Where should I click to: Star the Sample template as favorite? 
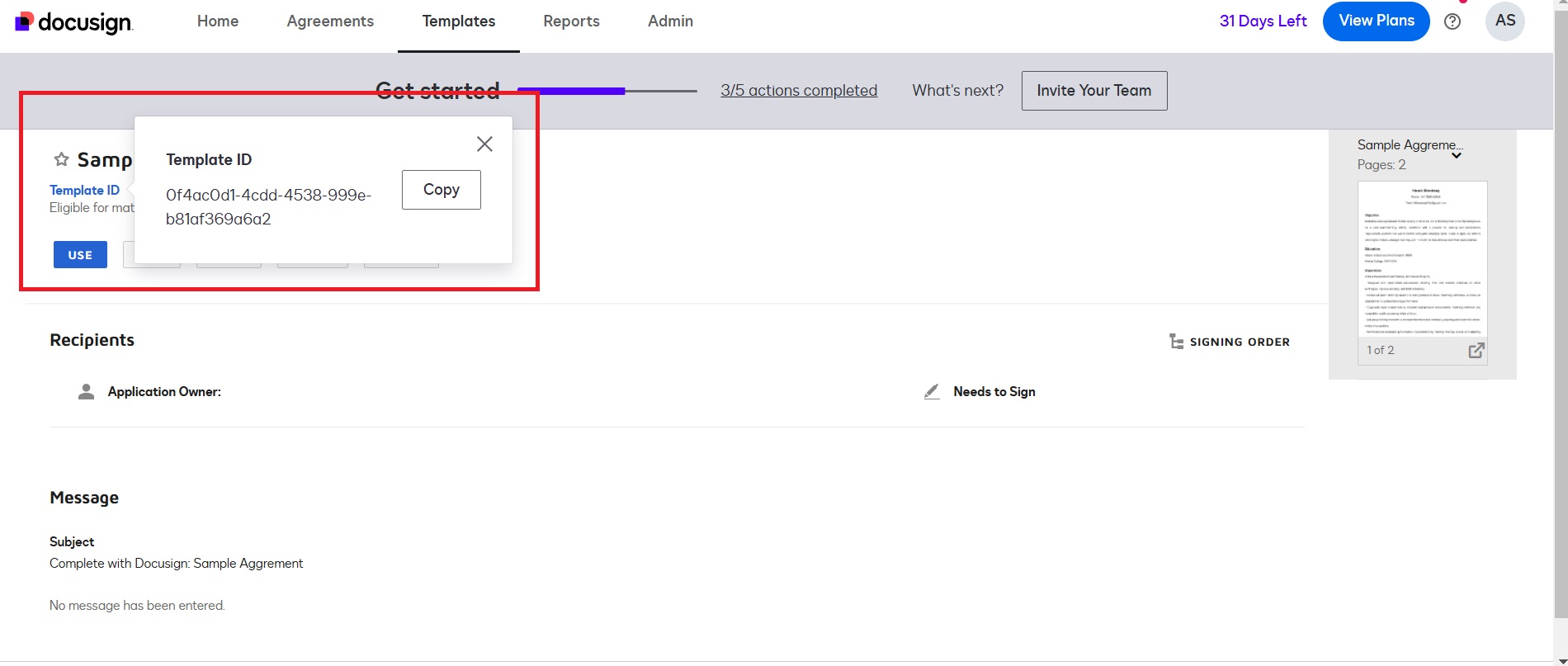61,159
